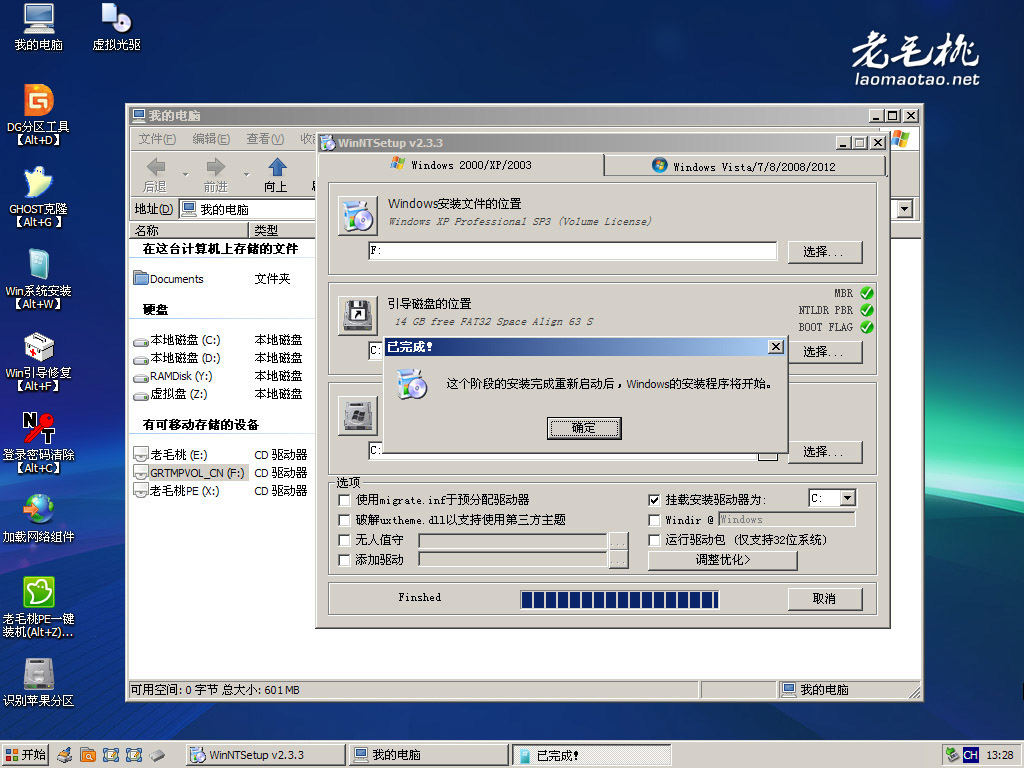The image size is (1024, 768).
Task: Switch to Windows Vista/7/8/2008/2012 tab
Action: tap(744, 167)
